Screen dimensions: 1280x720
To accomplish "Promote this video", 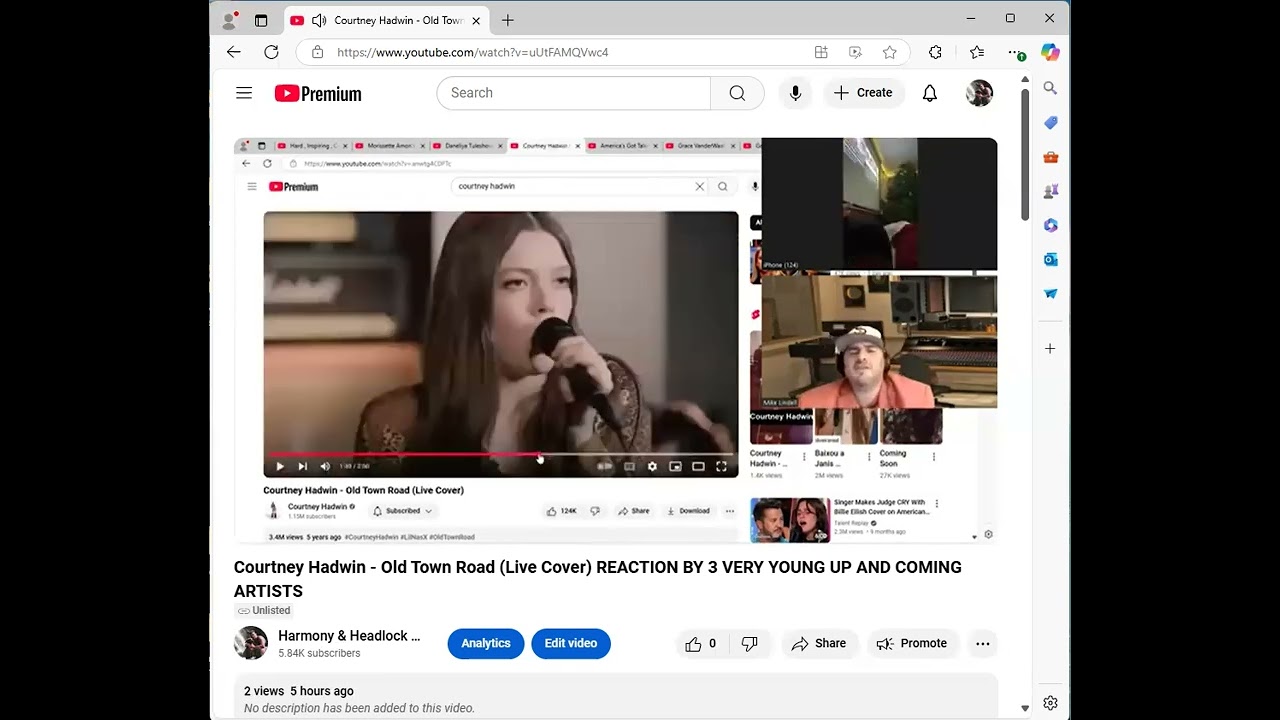I will [x=912, y=644].
